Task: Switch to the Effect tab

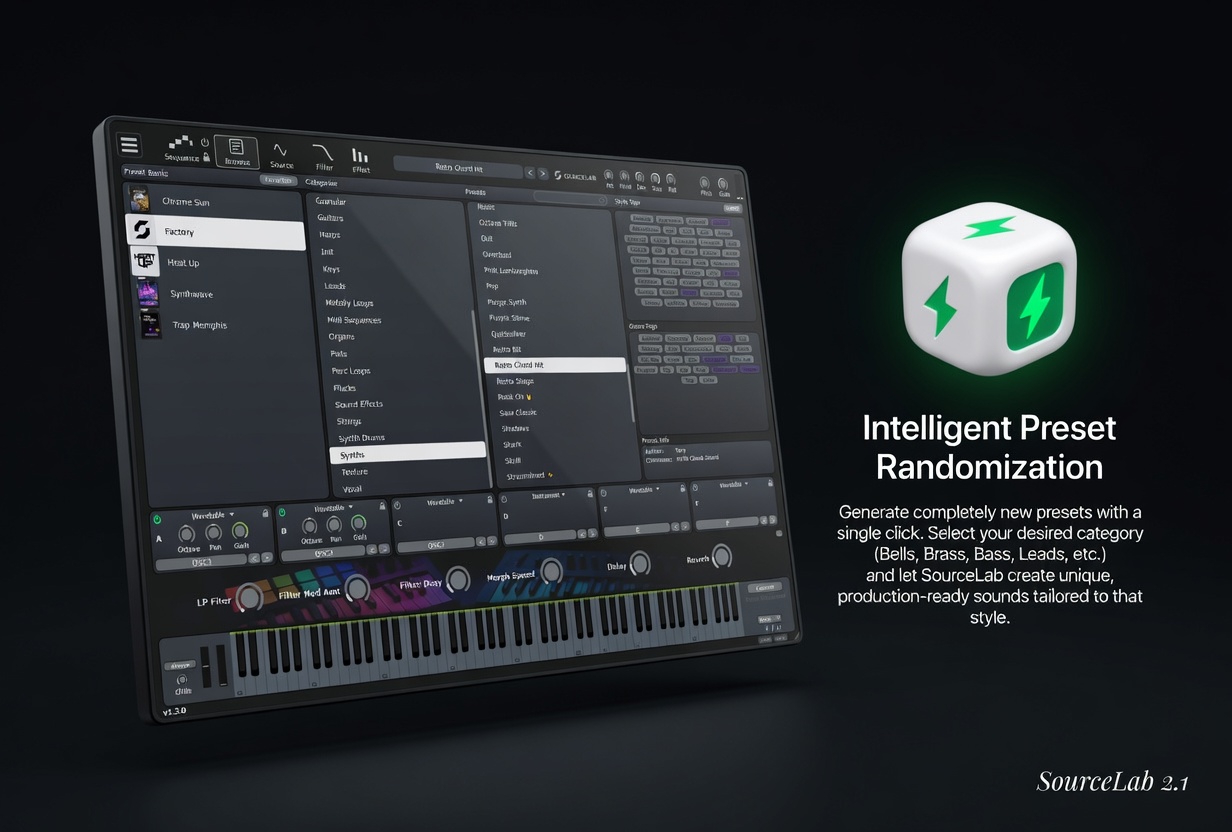Action: tap(360, 159)
